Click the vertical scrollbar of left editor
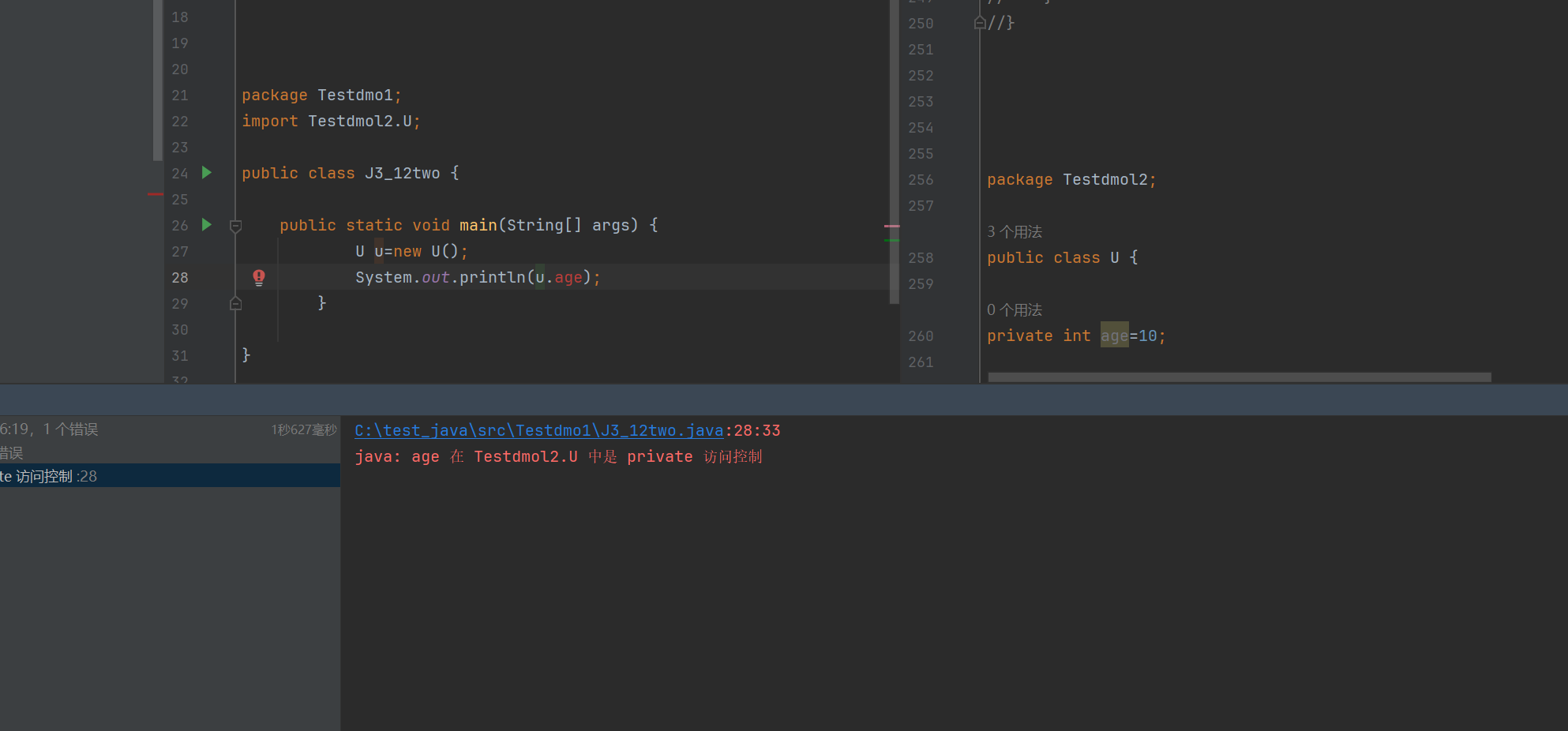The width and height of the screenshot is (1568, 731). click(x=895, y=152)
